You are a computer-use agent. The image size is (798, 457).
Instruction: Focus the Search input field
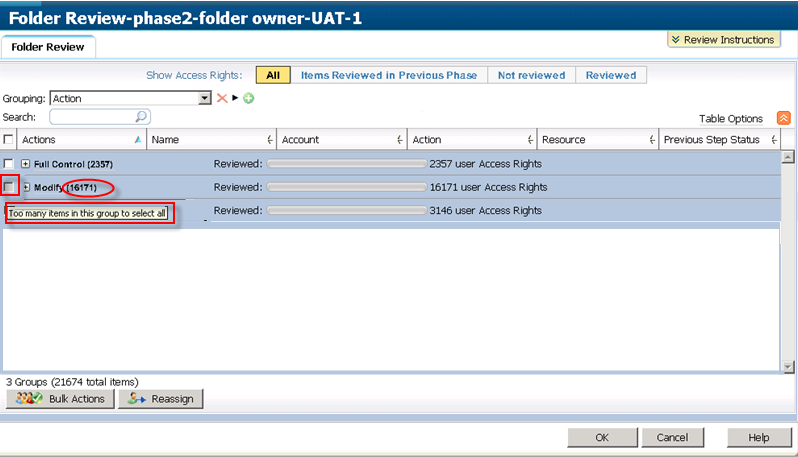pos(100,117)
